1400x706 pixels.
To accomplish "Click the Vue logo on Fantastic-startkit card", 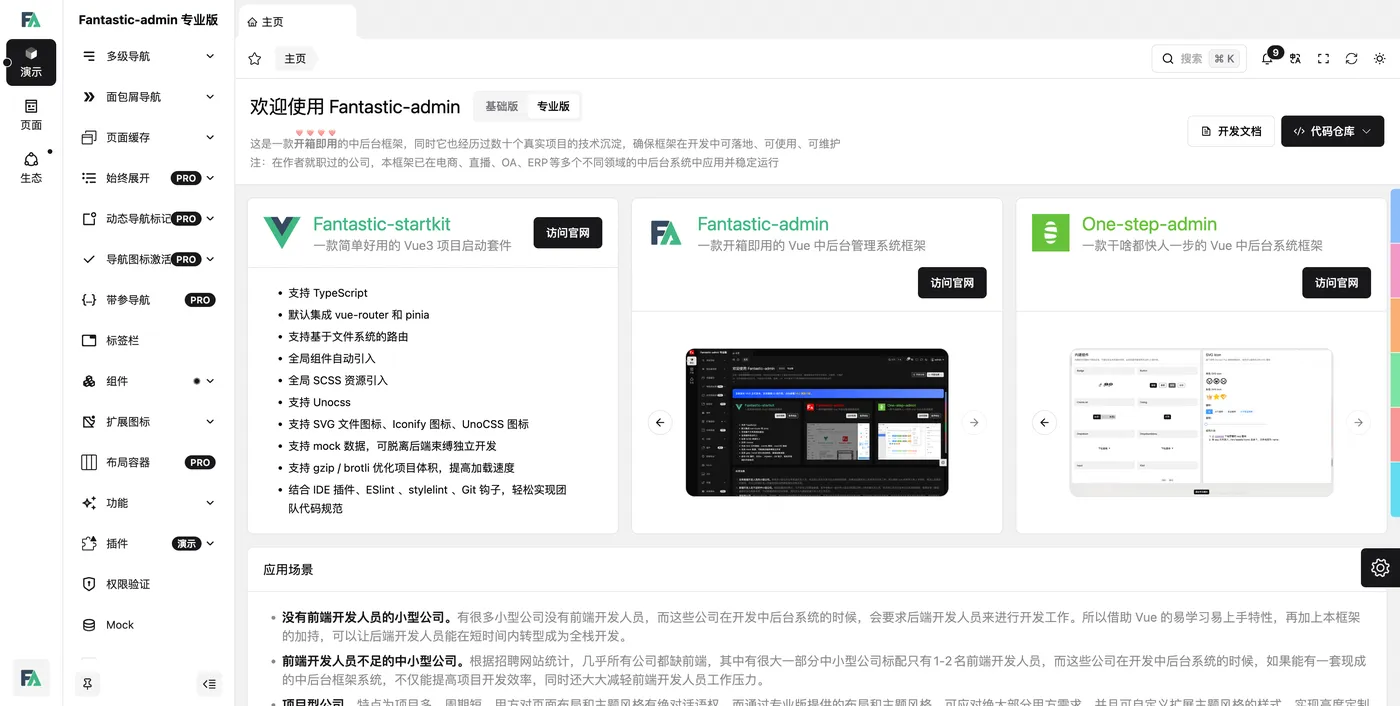I will point(282,233).
